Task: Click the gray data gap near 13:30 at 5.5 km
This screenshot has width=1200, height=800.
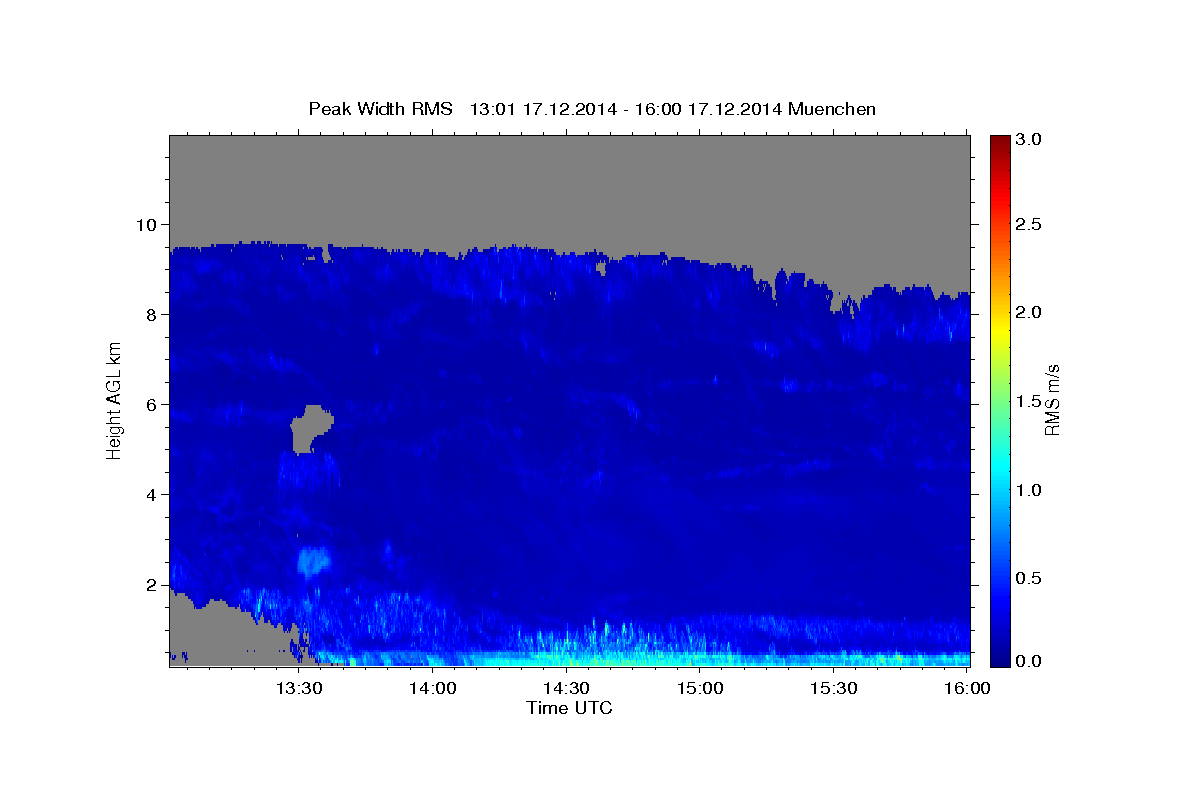Action: tap(310, 428)
